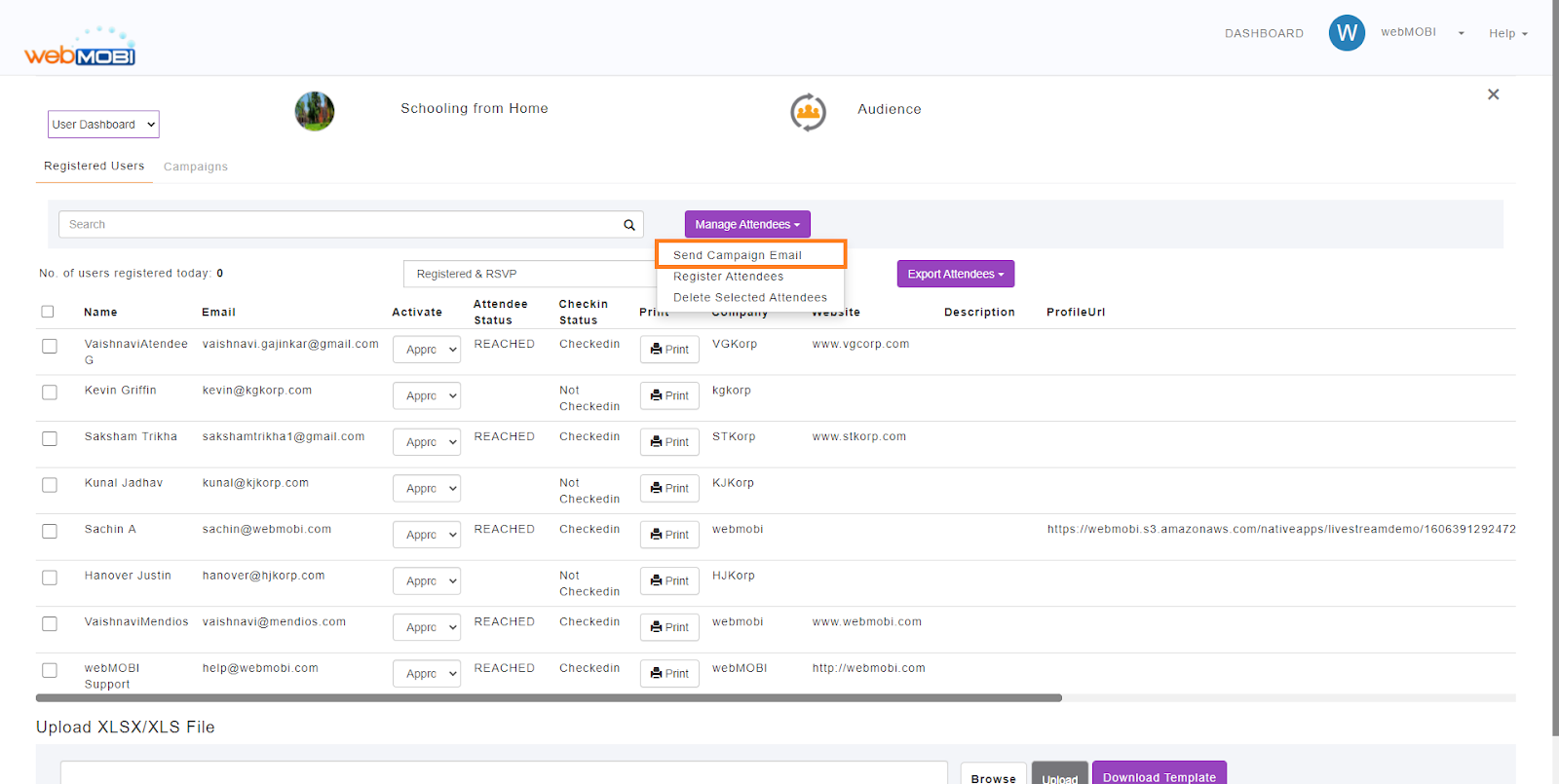The height and width of the screenshot is (784, 1559).
Task: Expand the Manage Attendees dropdown button
Action: [747, 224]
